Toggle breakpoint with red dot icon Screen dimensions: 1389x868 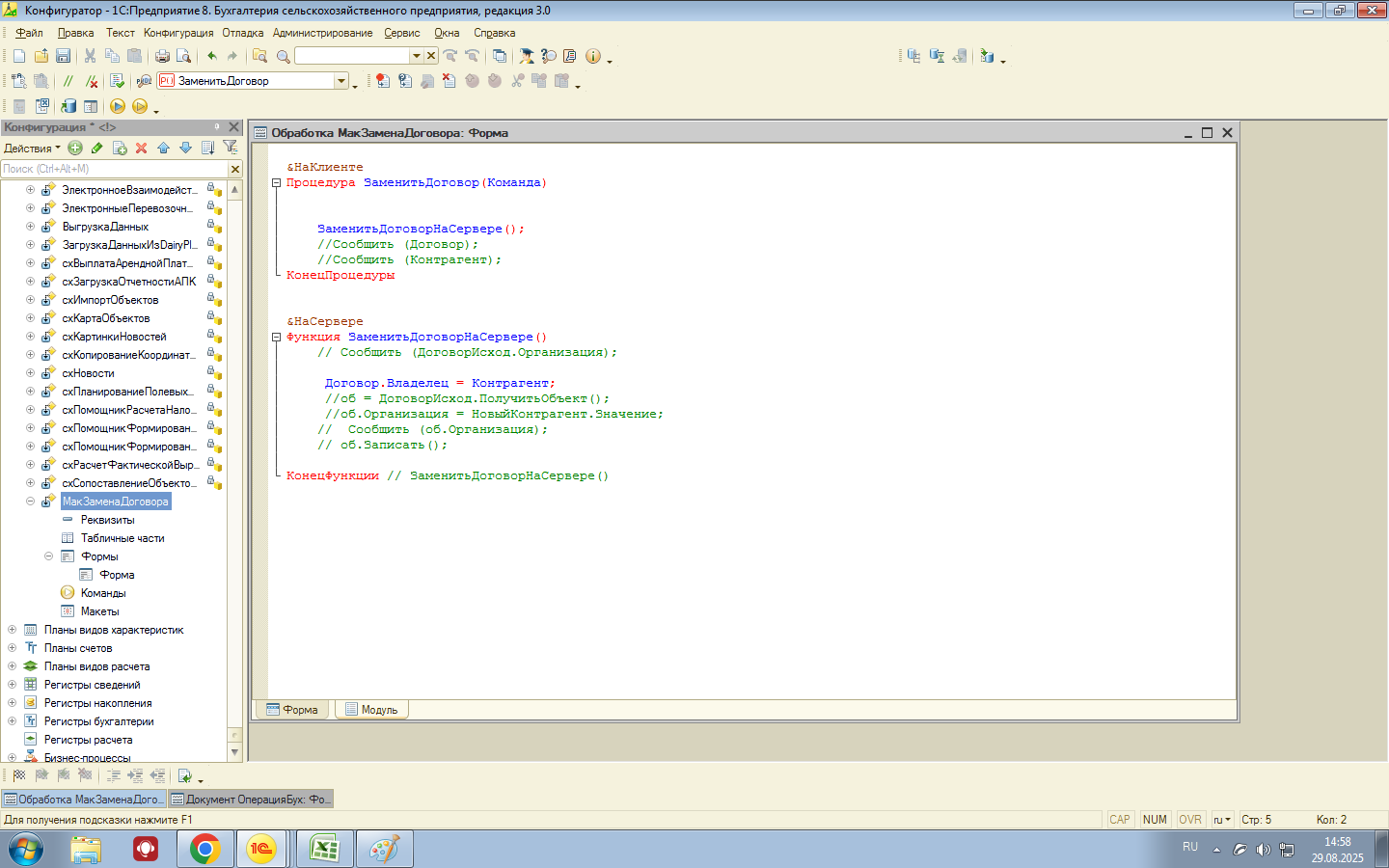383,81
